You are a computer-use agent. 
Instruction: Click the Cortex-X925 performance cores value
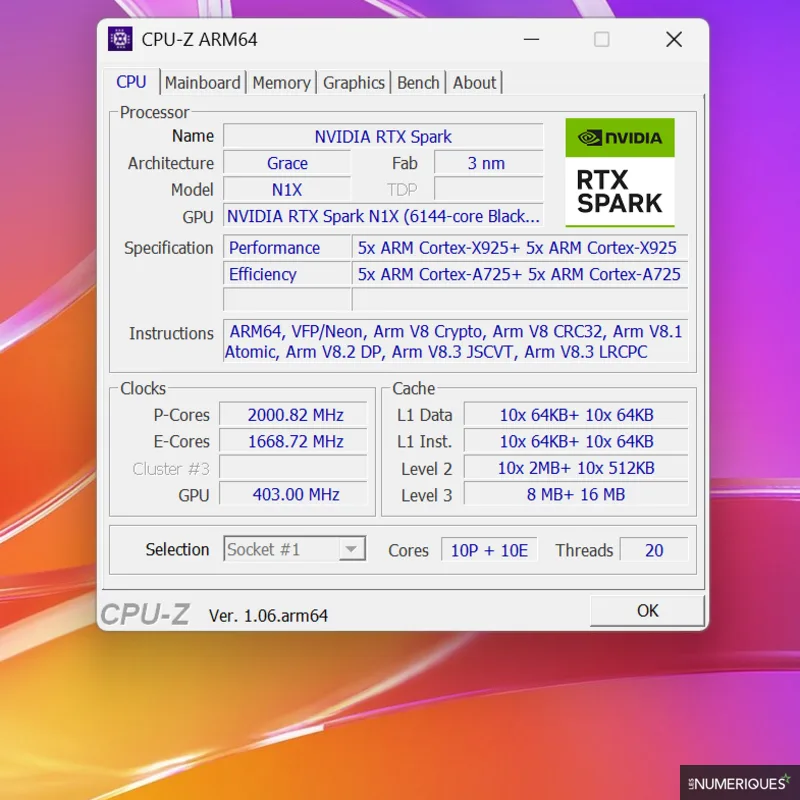[520, 248]
